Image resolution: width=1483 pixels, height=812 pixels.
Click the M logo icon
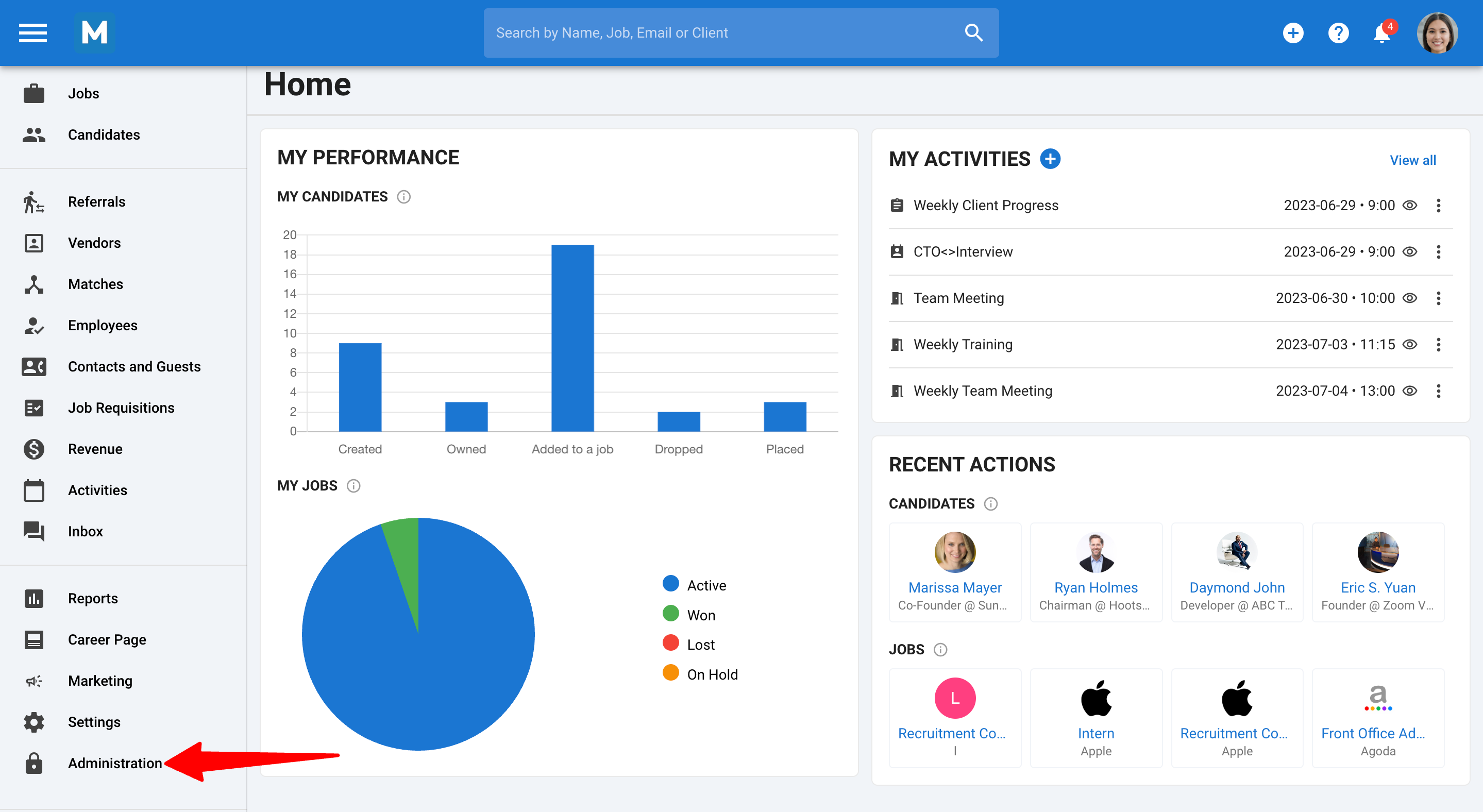click(x=94, y=33)
